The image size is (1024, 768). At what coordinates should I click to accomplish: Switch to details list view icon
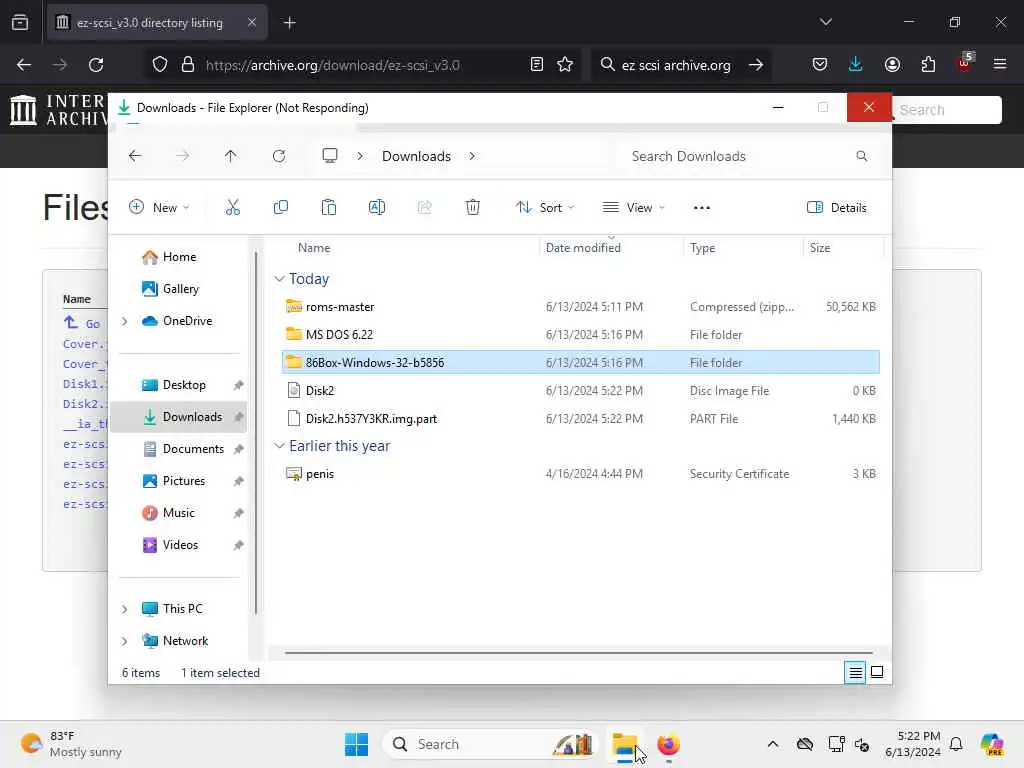(855, 672)
